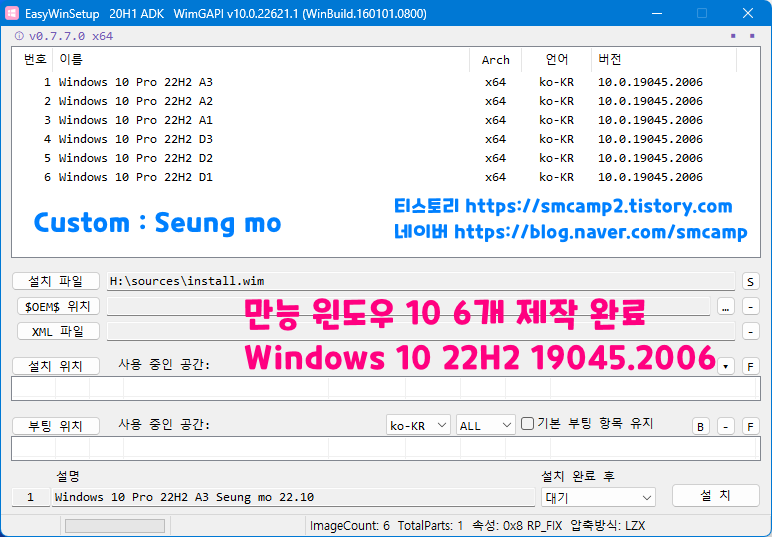Click the 언어 column header
772x537 pixels.
556,60
